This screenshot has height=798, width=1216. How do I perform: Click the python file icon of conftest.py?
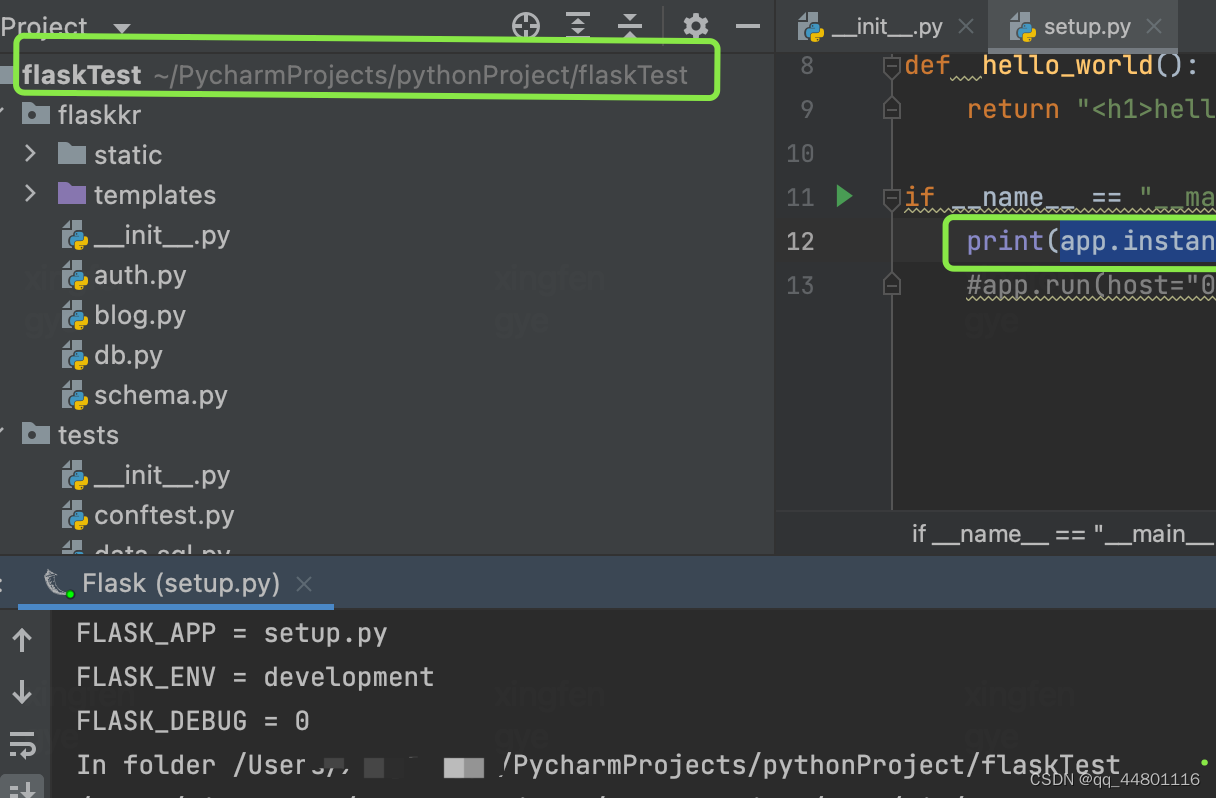click(74, 516)
